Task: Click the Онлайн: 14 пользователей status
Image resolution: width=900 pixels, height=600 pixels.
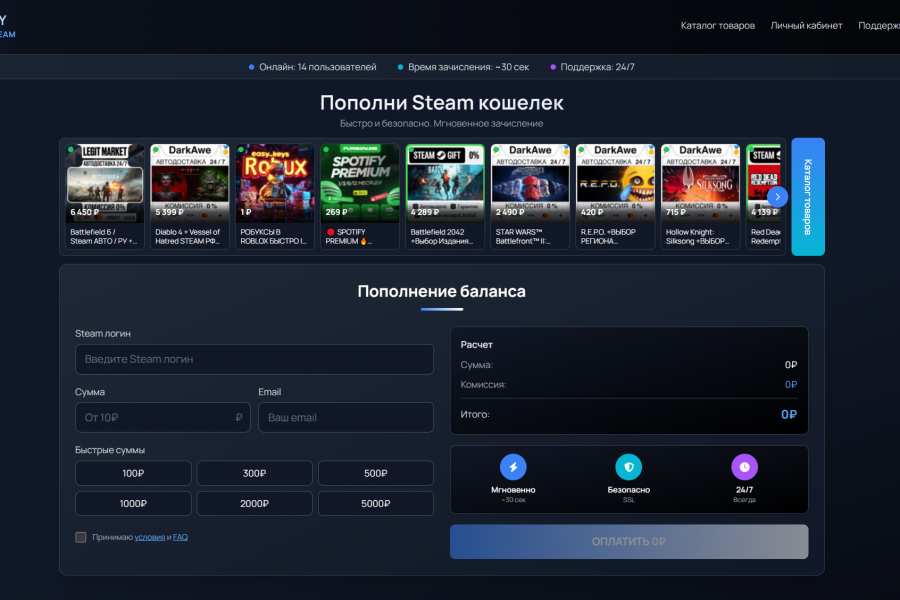Action: point(312,67)
